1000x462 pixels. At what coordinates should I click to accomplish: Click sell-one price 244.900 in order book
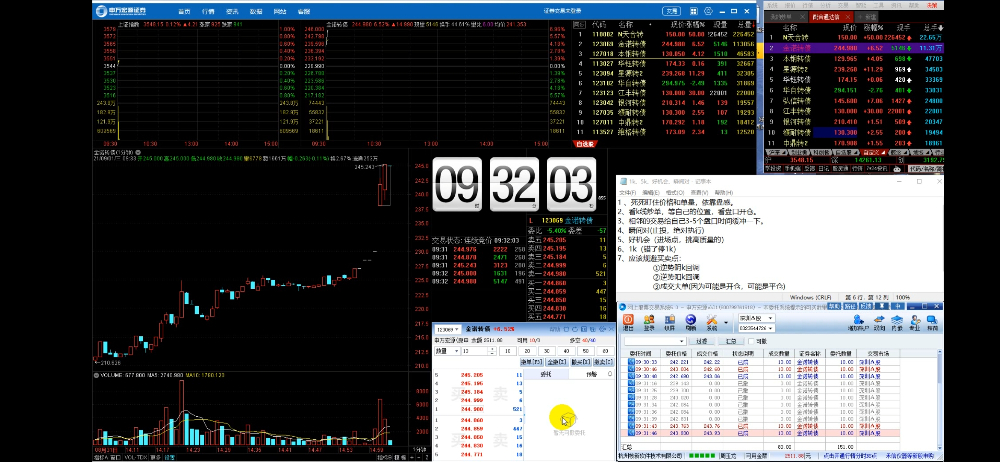click(472, 409)
